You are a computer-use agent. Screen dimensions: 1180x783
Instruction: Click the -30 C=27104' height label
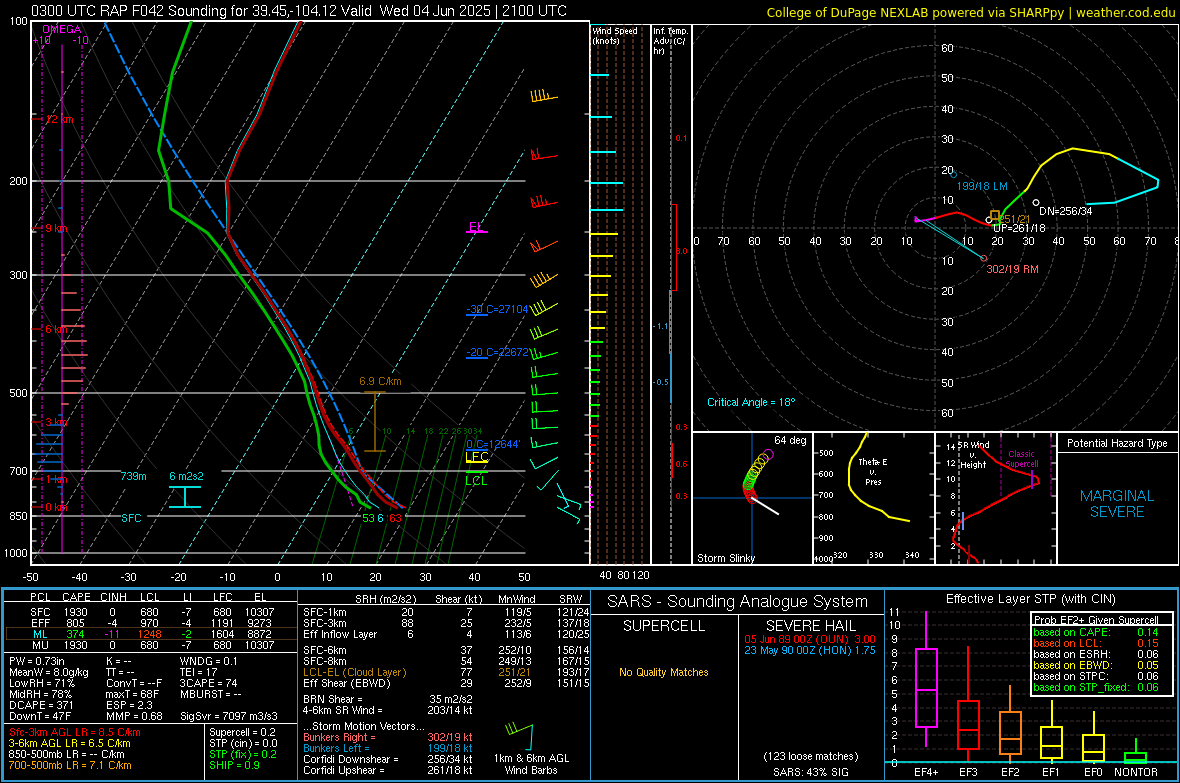click(x=497, y=309)
